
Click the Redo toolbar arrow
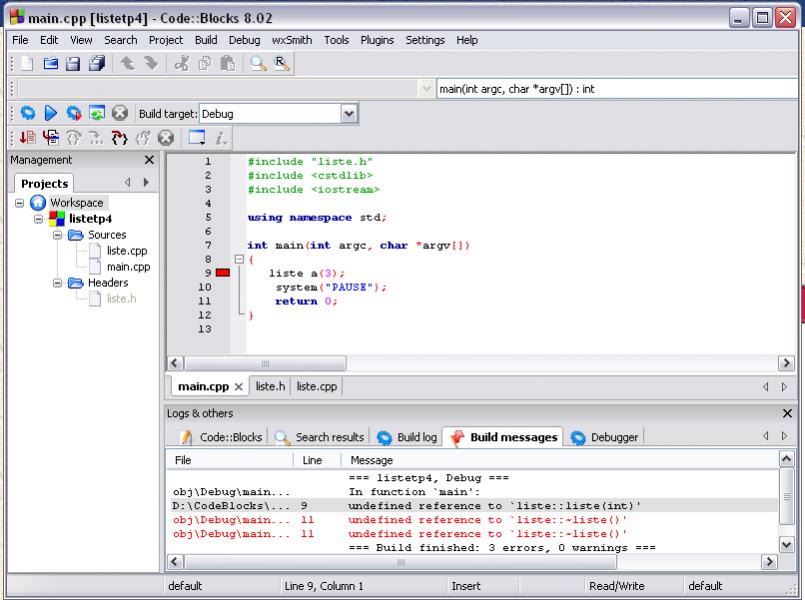pos(151,64)
